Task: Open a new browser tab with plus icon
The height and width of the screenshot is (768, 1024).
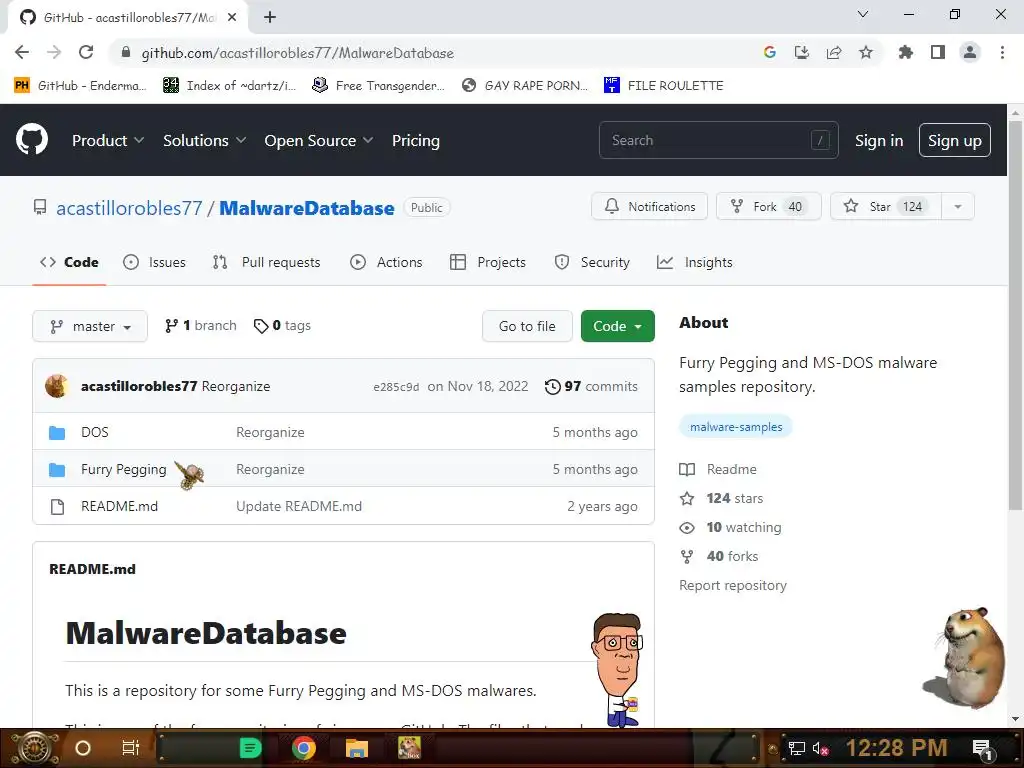Action: click(x=270, y=18)
